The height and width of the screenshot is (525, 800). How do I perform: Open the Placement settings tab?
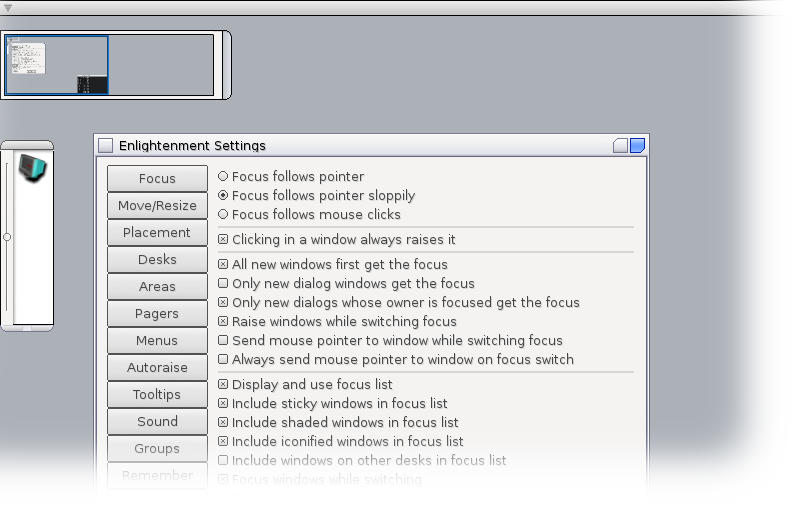157,233
